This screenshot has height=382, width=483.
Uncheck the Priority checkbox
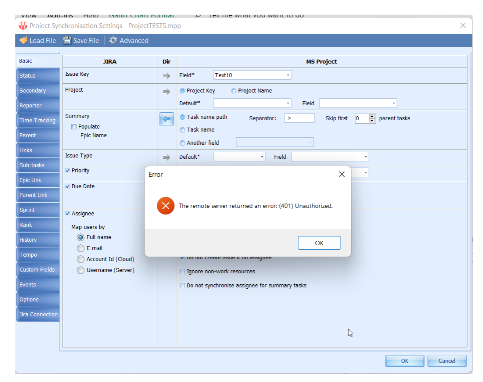click(x=68, y=170)
